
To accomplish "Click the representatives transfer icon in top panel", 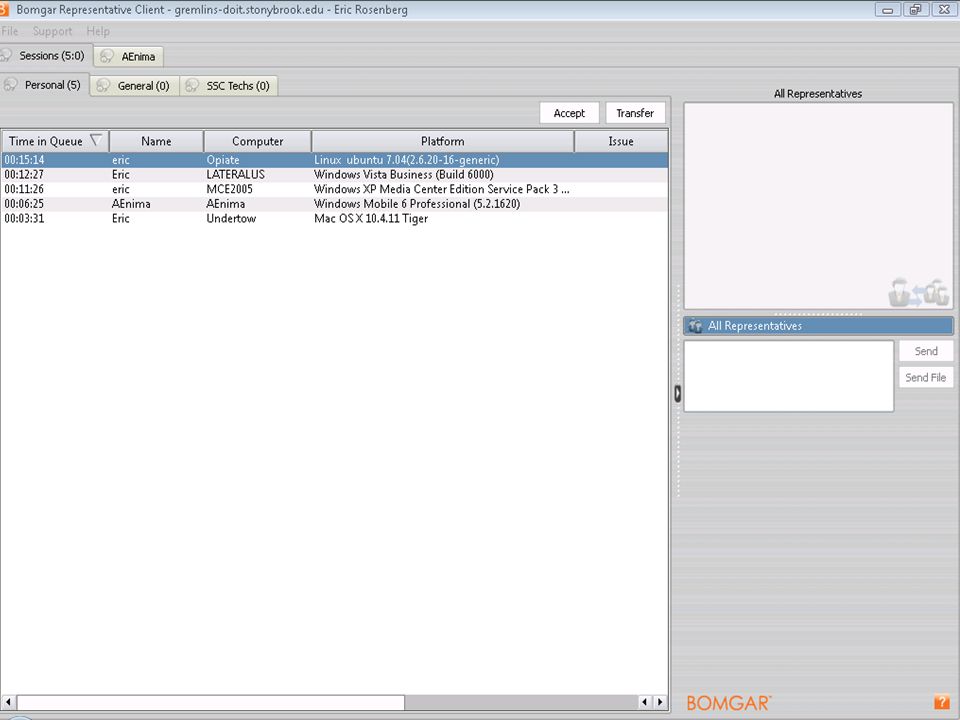I will 919,292.
